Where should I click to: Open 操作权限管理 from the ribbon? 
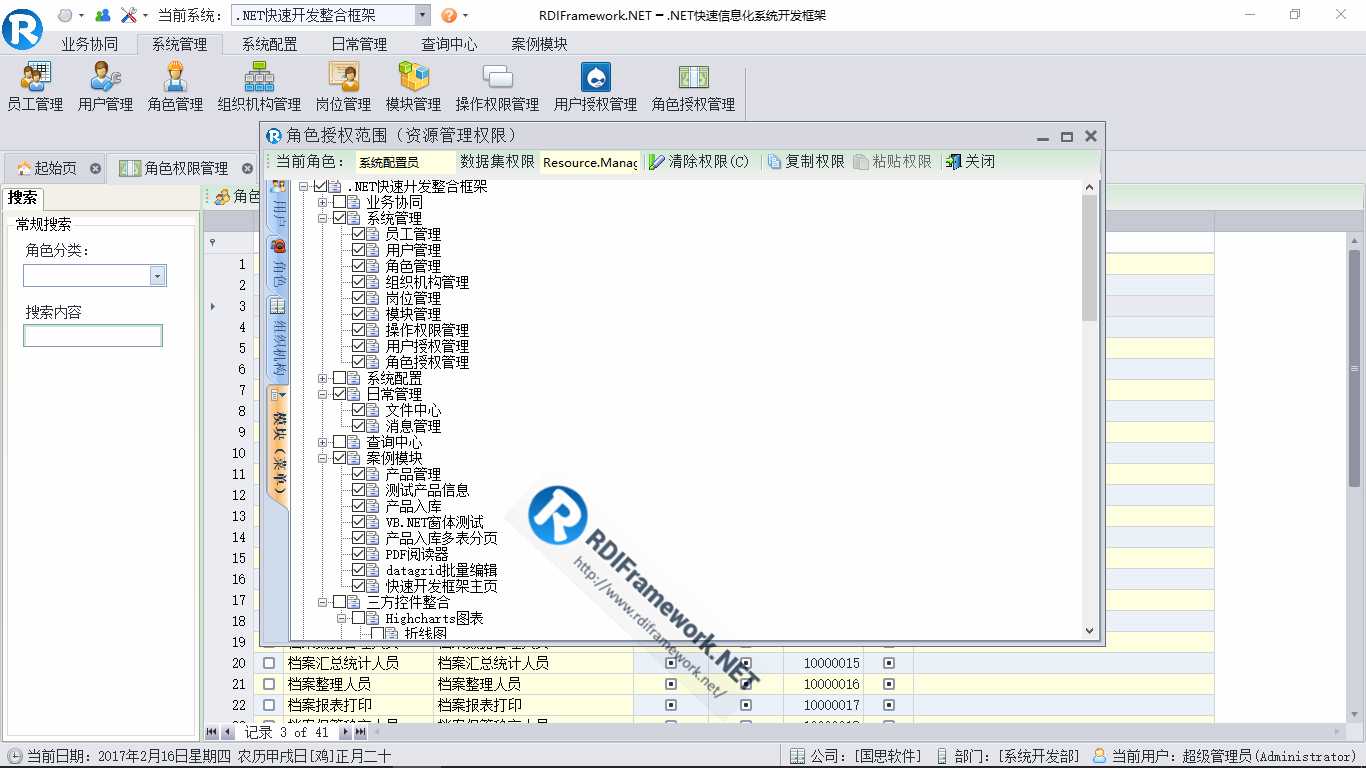[x=497, y=87]
